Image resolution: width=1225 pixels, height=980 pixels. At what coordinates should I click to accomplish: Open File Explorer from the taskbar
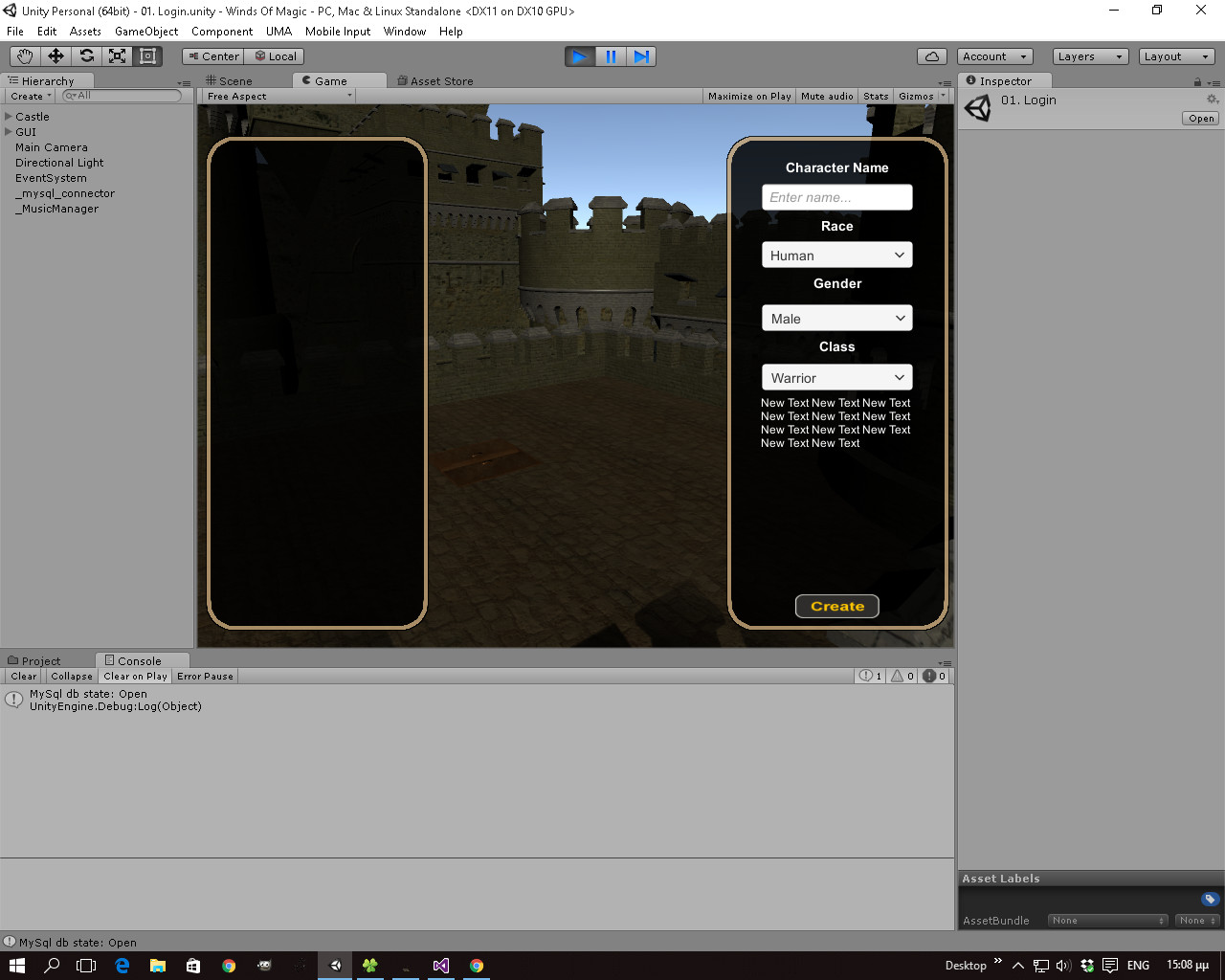coord(158,966)
